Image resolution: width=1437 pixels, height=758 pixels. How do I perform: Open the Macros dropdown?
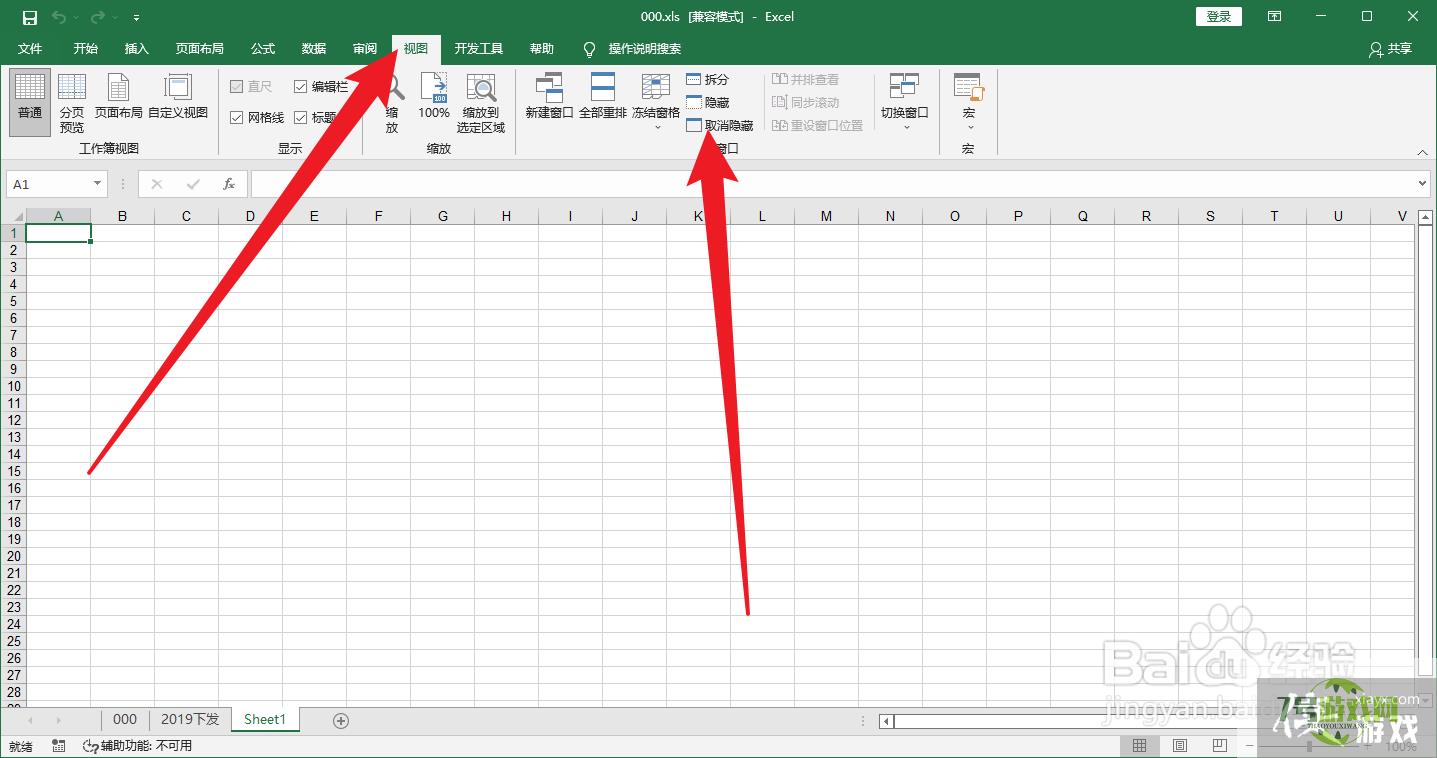pos(968,102)
